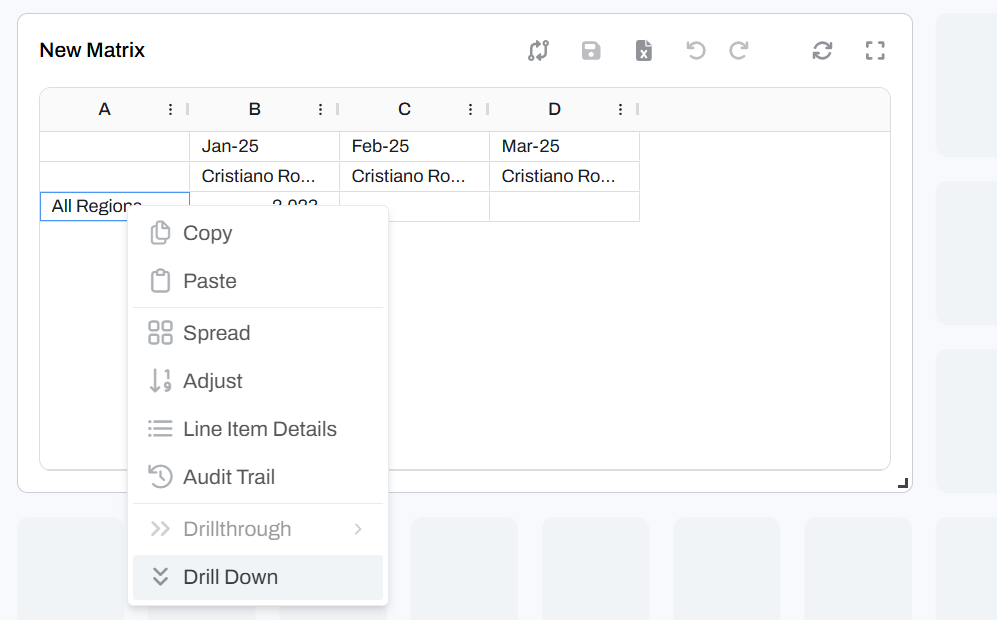This screenshot has width=997, height=620.
Task: Open column D header menu
Action: pos(620,109)
